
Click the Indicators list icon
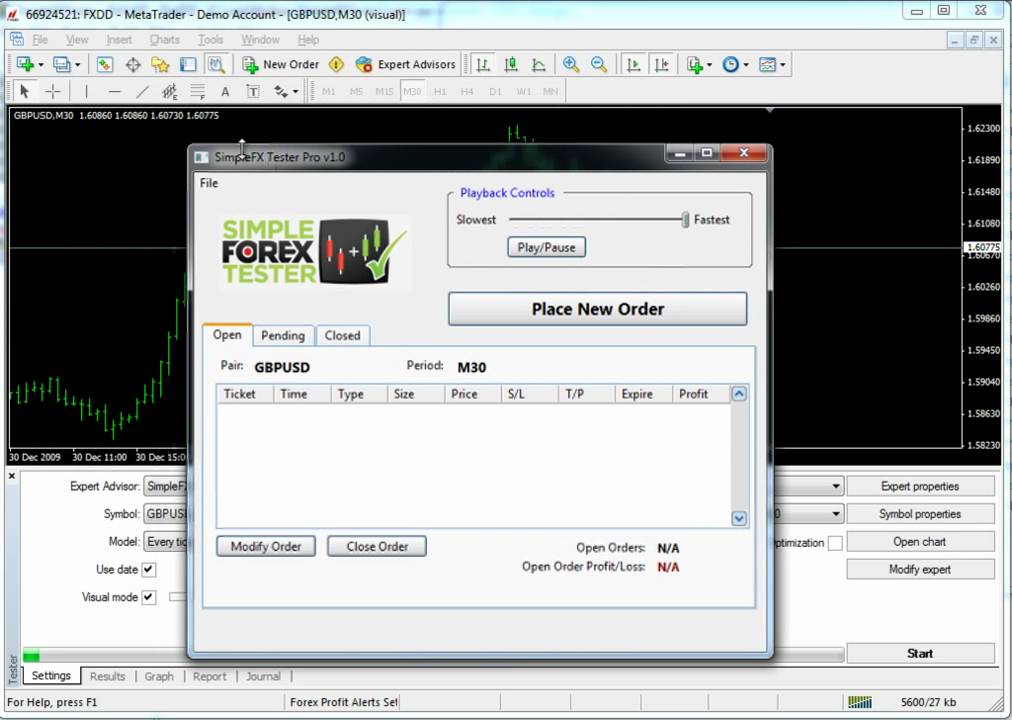click(x=694, y=65)
